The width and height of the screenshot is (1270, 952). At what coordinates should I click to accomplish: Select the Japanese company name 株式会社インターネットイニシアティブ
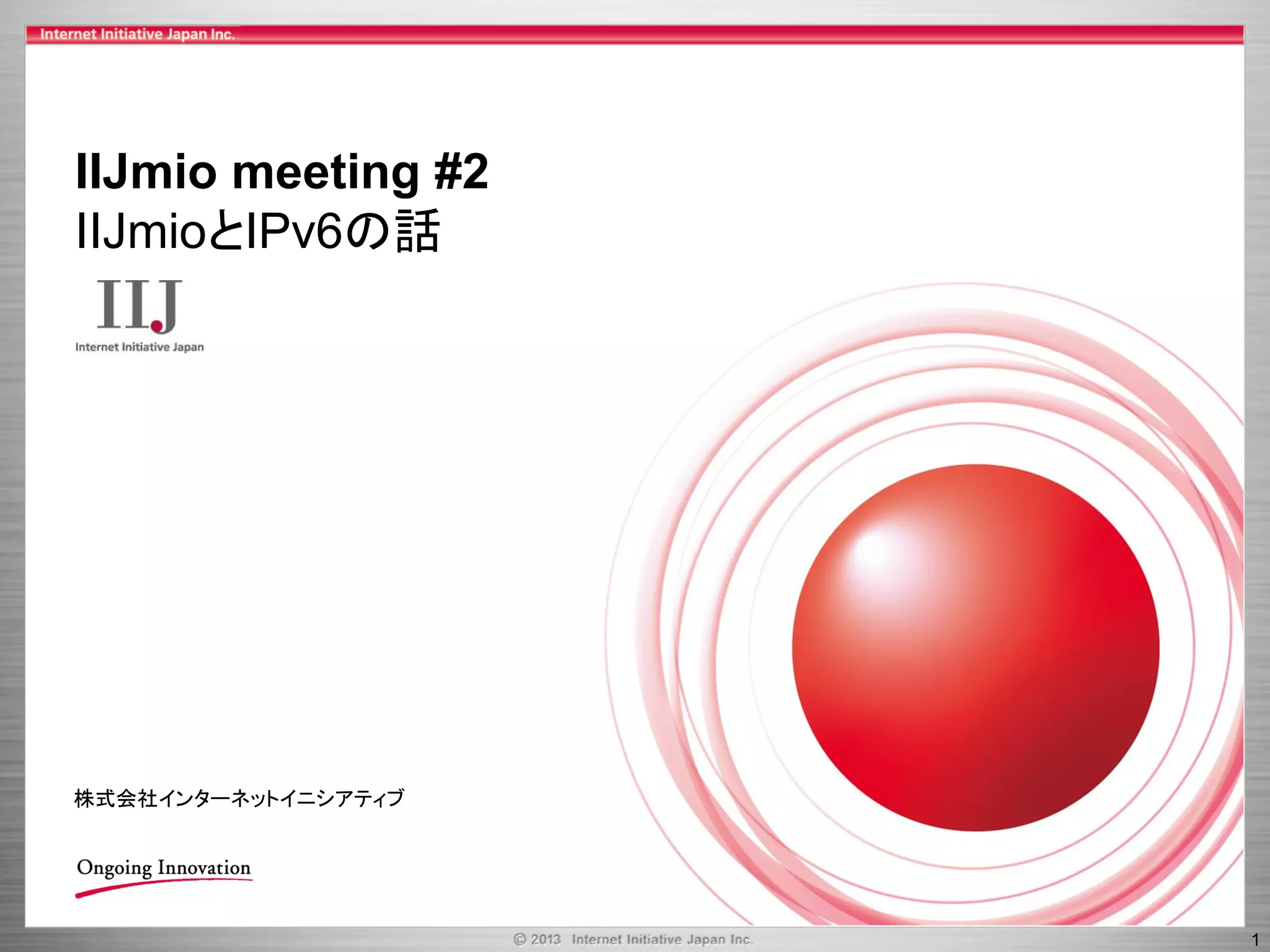point(239,798)
